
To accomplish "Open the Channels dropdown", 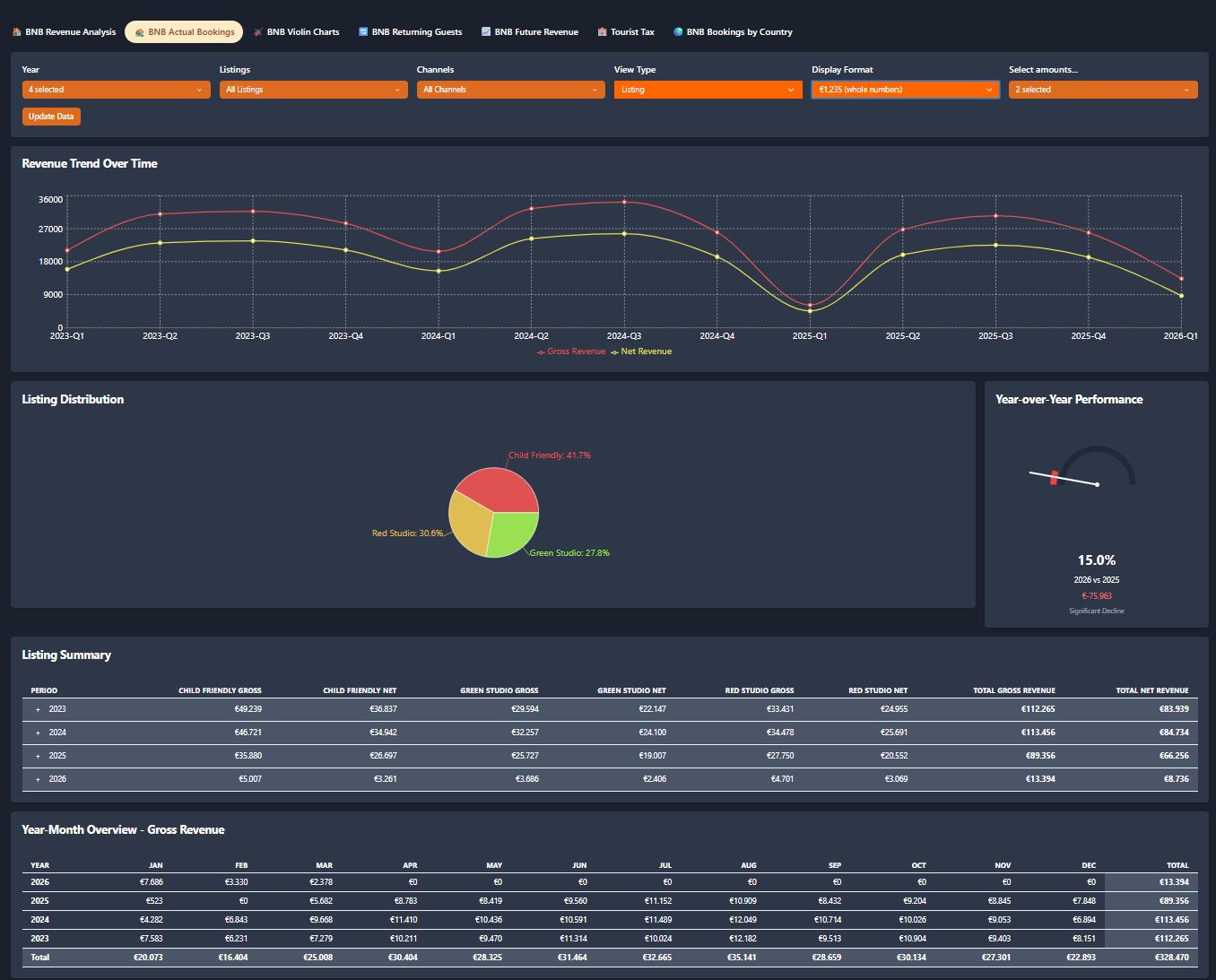I will 510,90.
